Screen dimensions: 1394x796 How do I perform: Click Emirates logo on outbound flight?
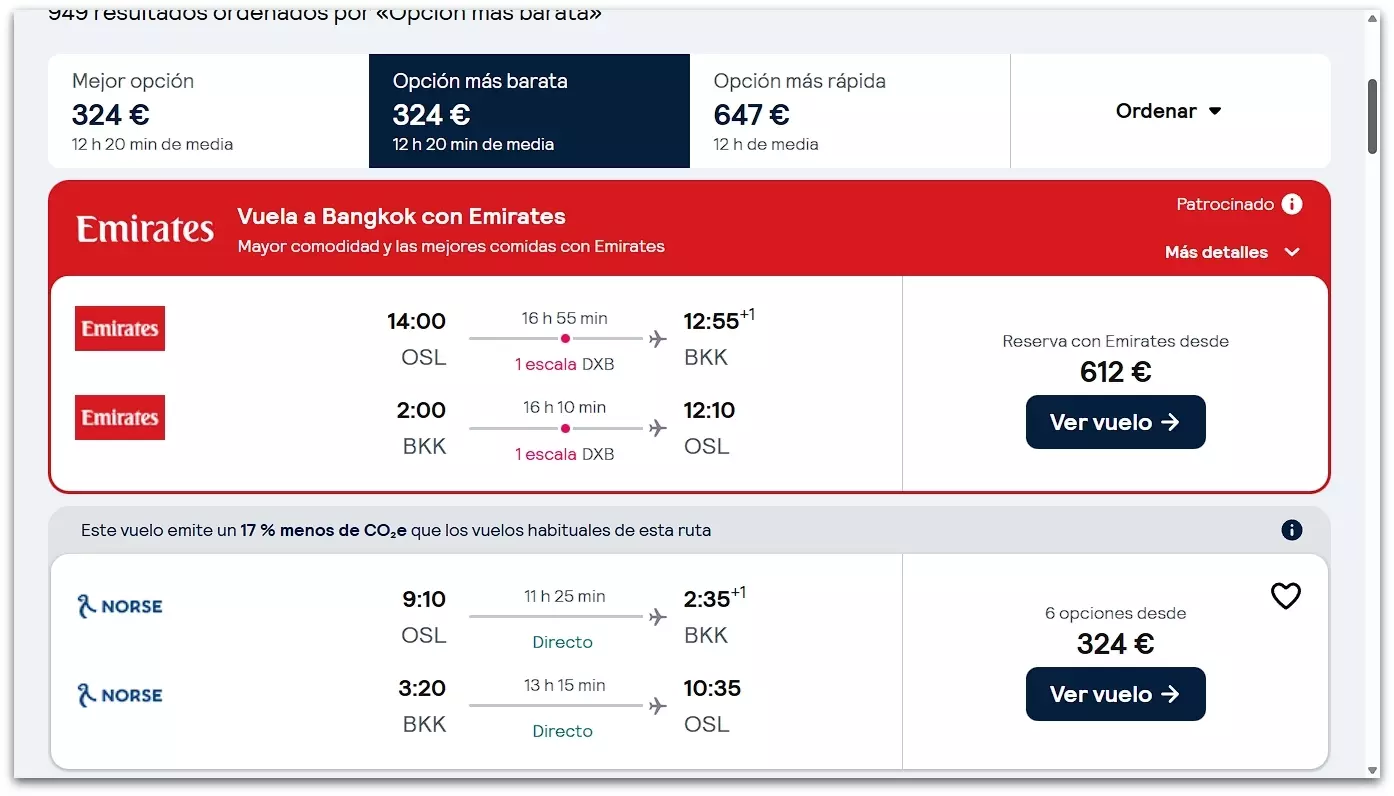(120, 328)
